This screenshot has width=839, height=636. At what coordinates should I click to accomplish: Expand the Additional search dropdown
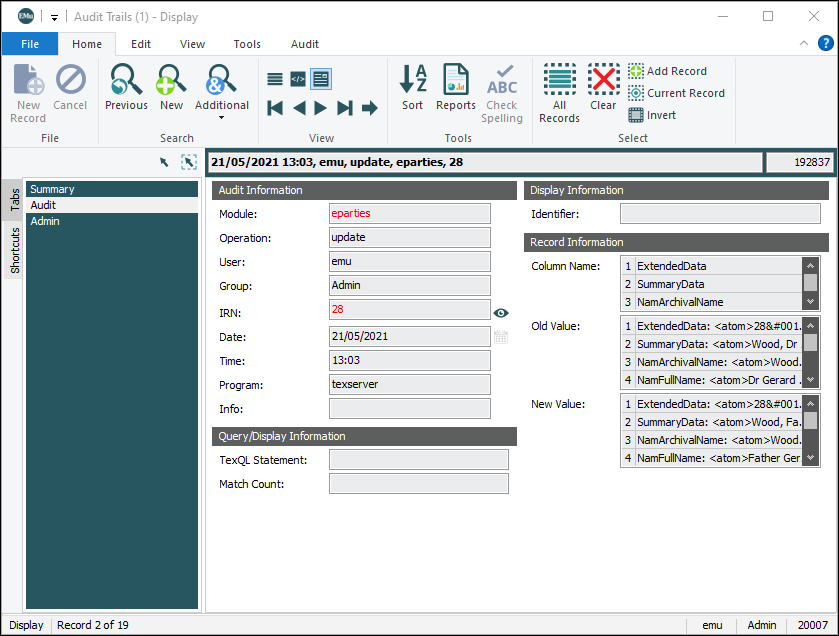tap(221, 117)
